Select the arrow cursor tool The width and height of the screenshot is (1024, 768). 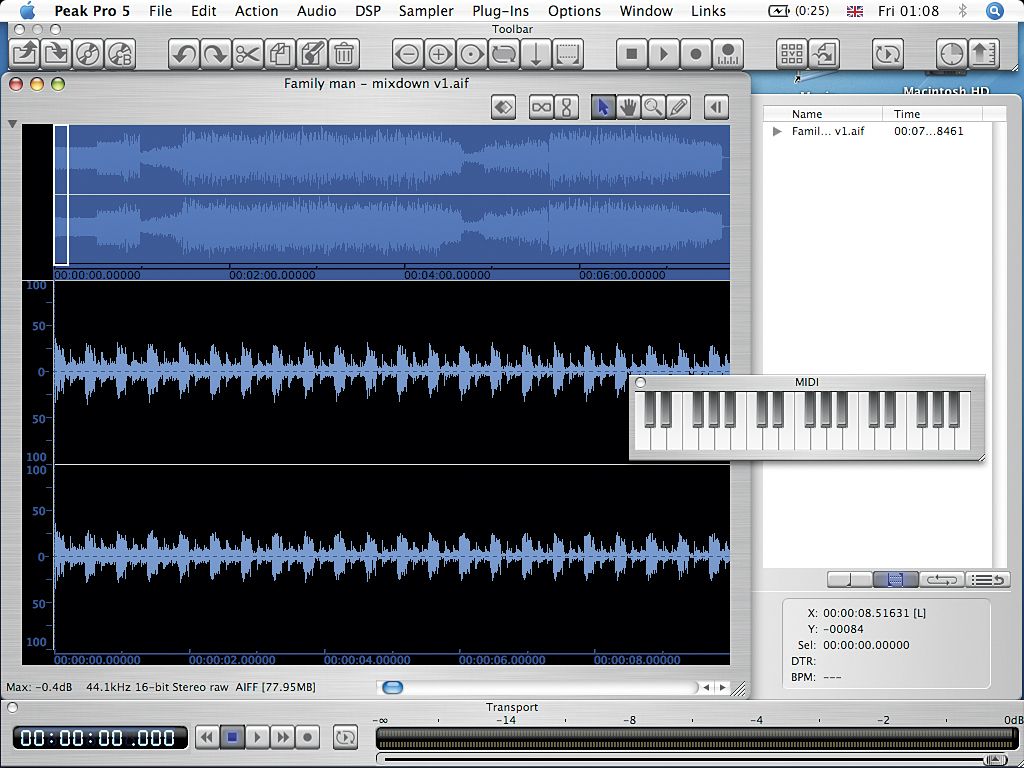[x=603, y=107]
